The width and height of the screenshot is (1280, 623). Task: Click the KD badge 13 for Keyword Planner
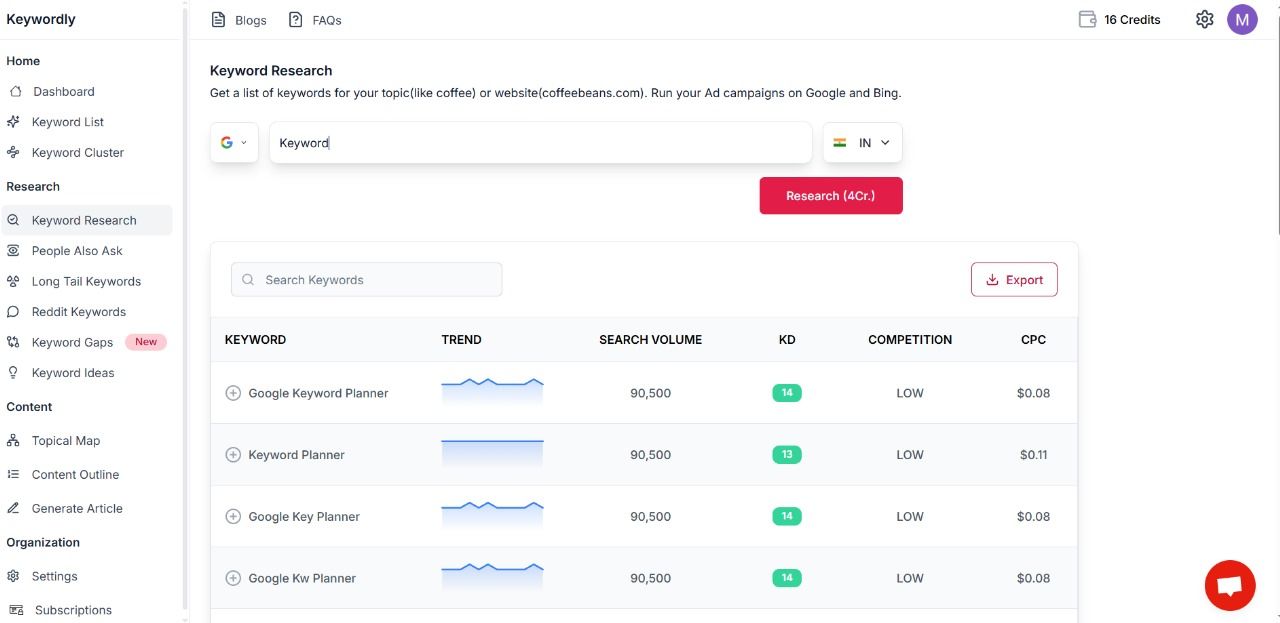tap(787, 455)
